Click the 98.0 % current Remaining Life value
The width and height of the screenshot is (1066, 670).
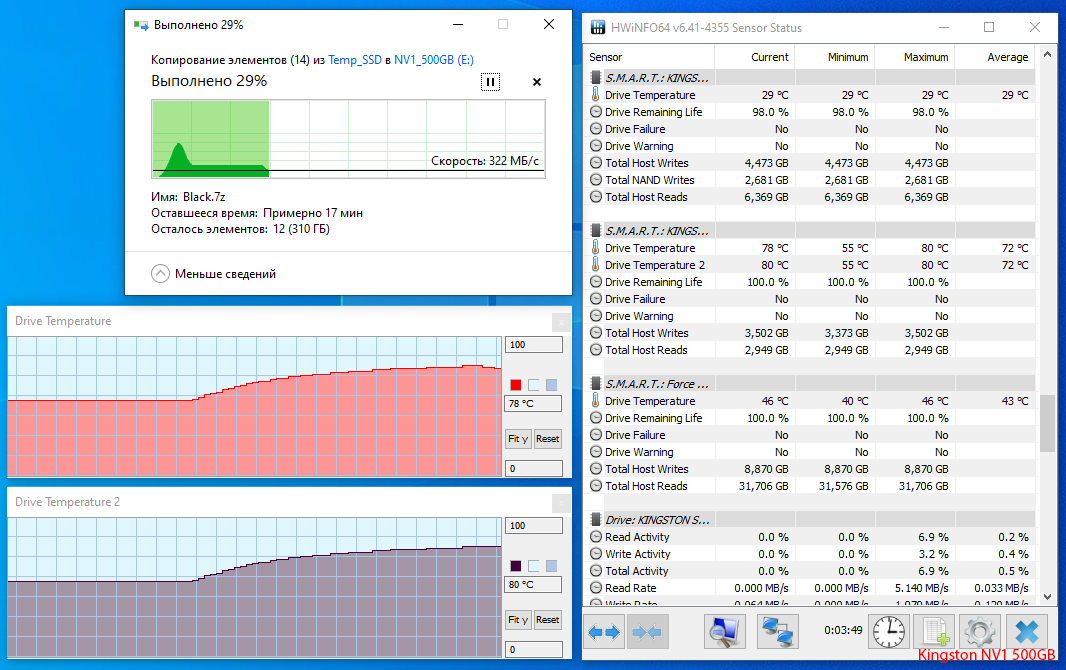pyautogui.click(x=770, y=112)
